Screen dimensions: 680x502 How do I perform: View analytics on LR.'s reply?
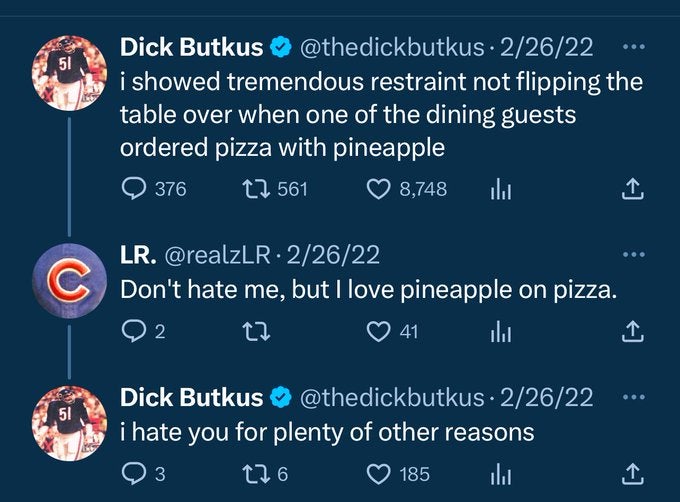coord(499,331)
